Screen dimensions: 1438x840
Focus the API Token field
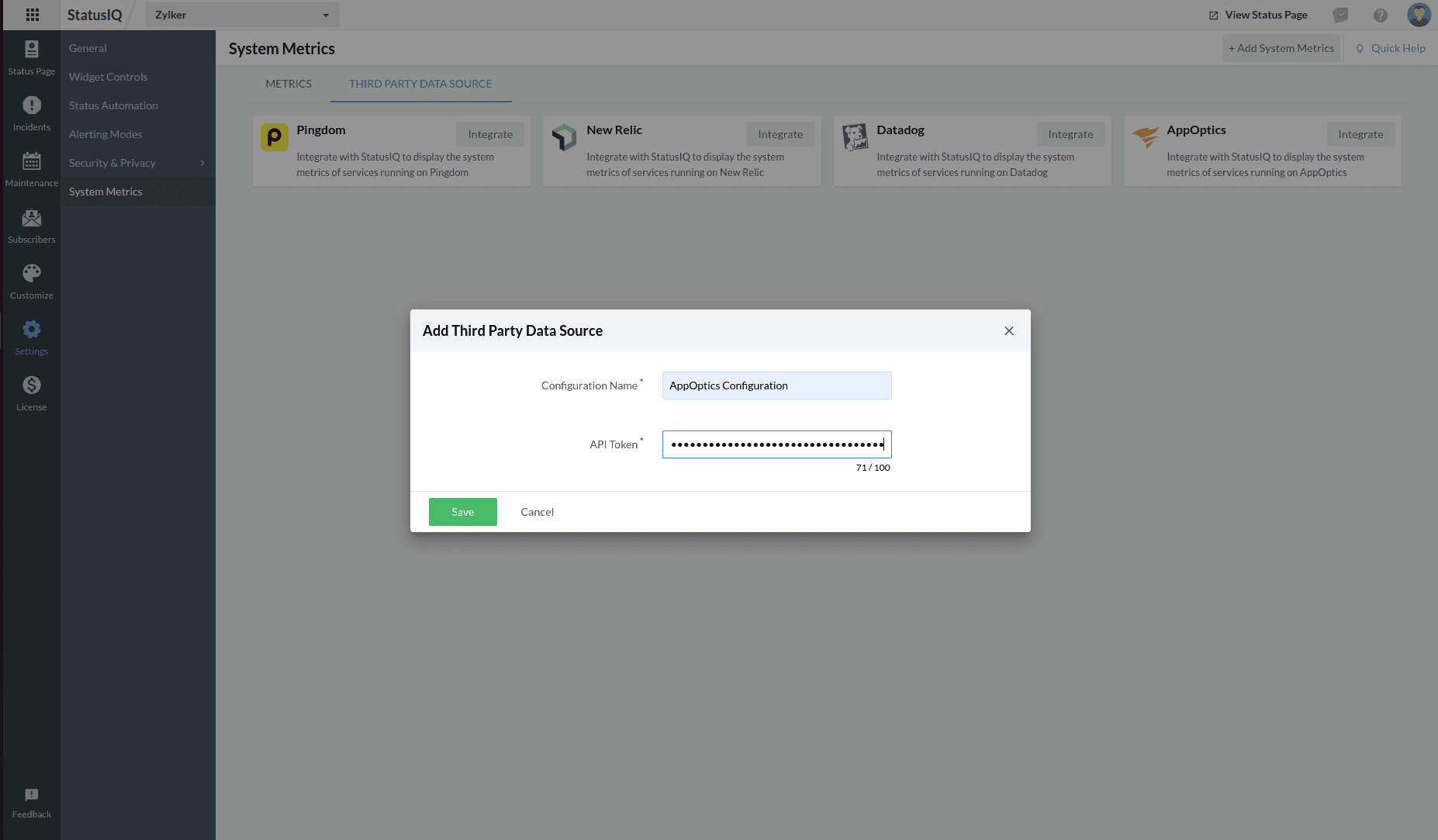click(x=776, y=444)
